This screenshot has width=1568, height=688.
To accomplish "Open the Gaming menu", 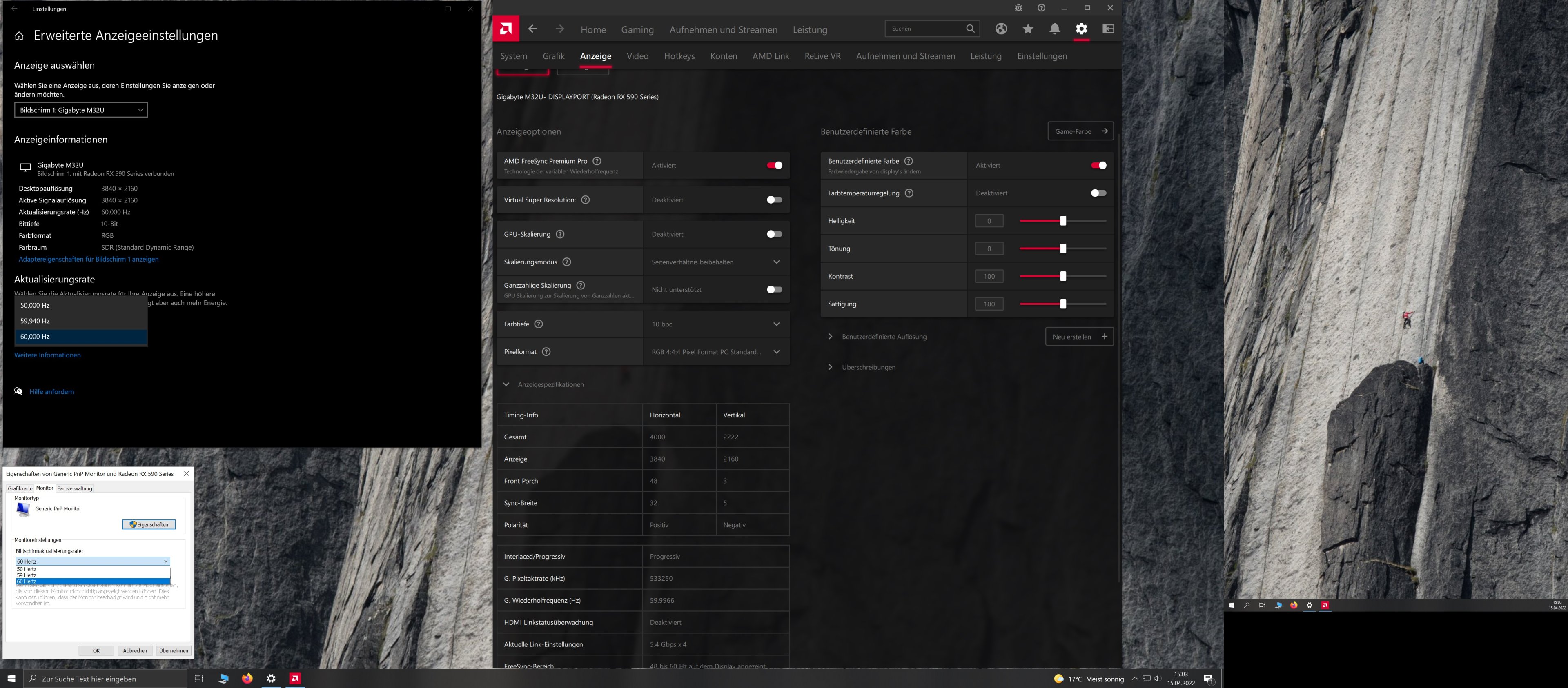I will click(637, 30).
